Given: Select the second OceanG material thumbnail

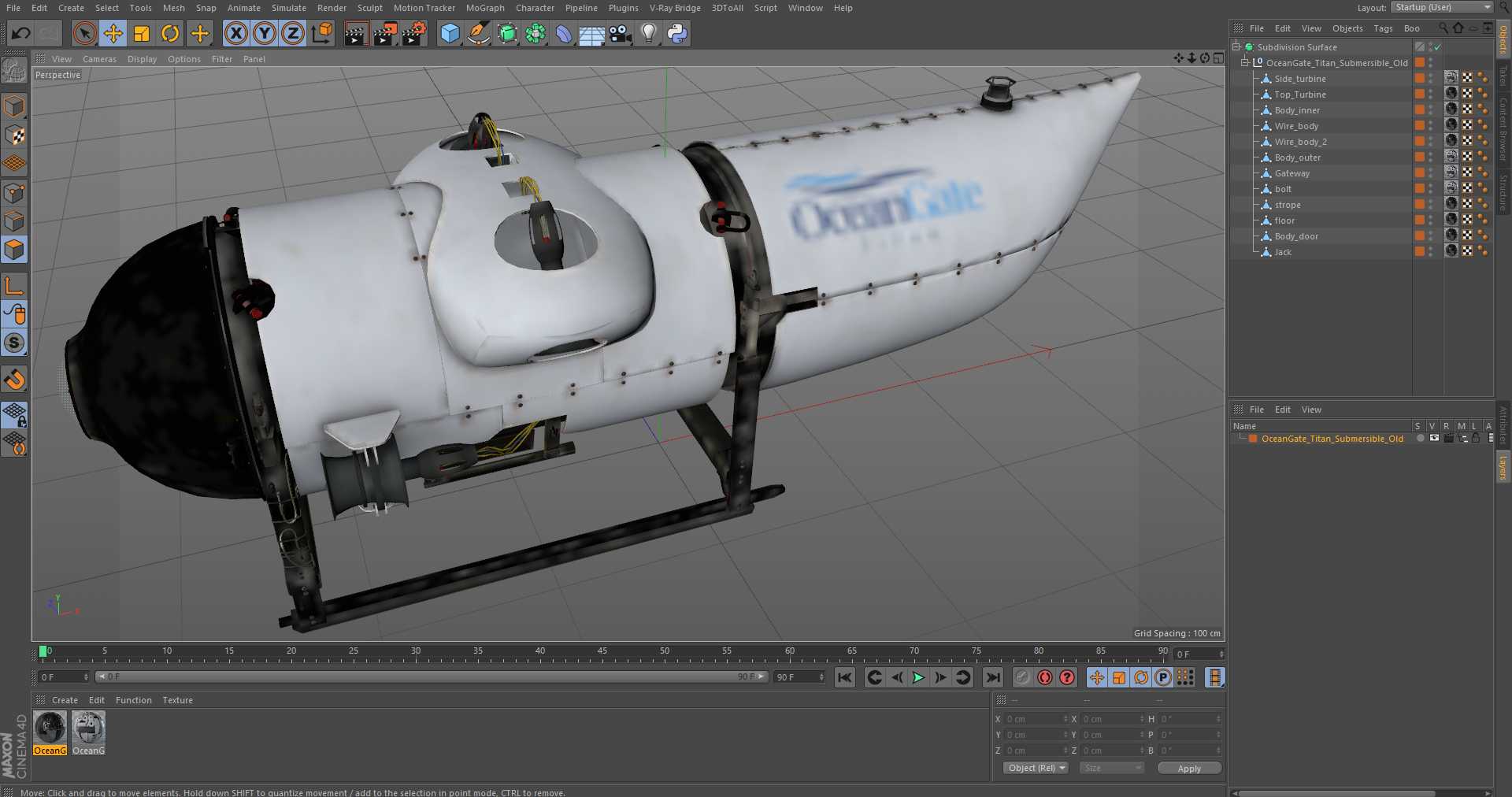Looking at the screenshot, I should tap(88, 728).
